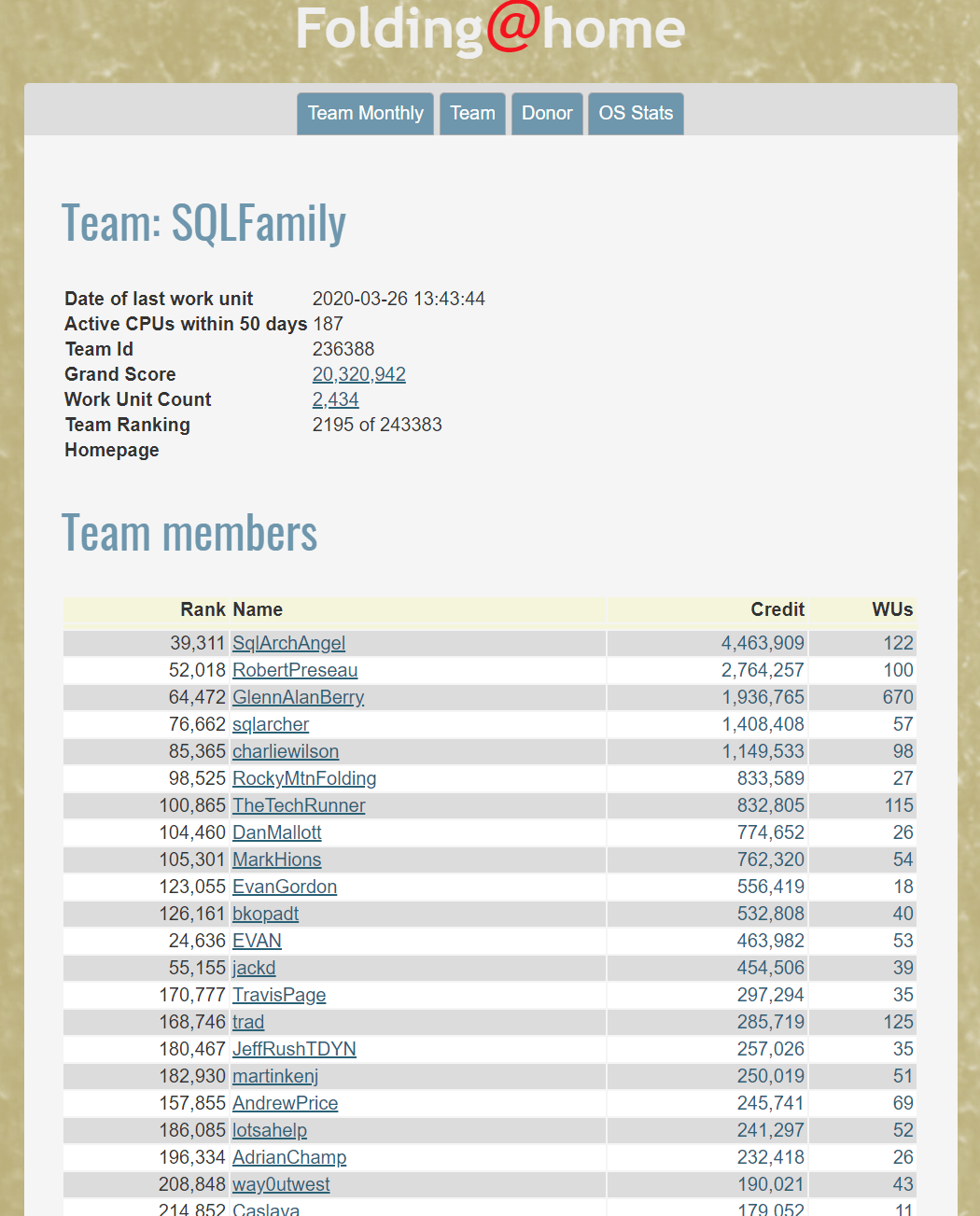The image size is (980, 1216).
Task: Open lotsahelp member link
Action: (x=270, y=1130)
